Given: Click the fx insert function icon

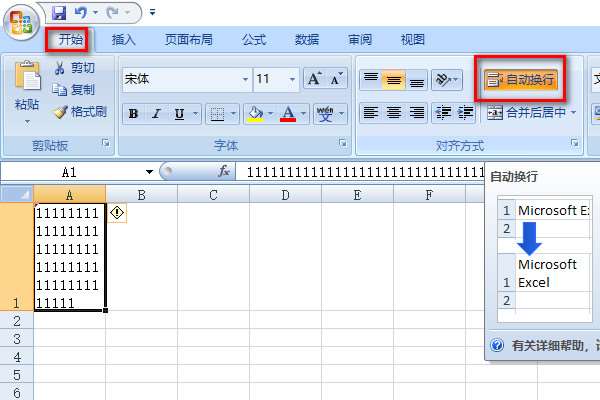Looking at the screenshot, I should pos(224,171).
